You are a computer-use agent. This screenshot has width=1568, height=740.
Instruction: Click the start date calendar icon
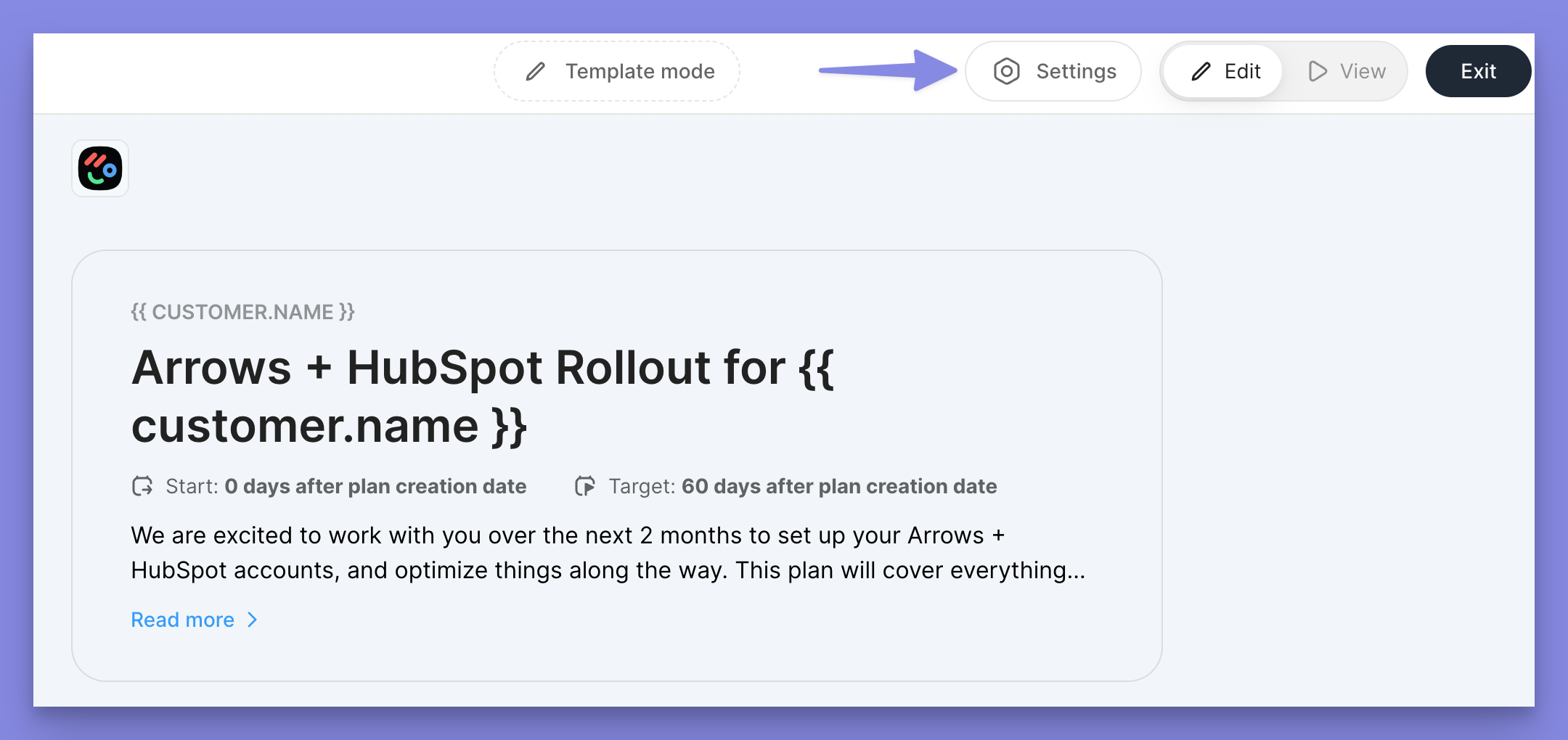142,486
